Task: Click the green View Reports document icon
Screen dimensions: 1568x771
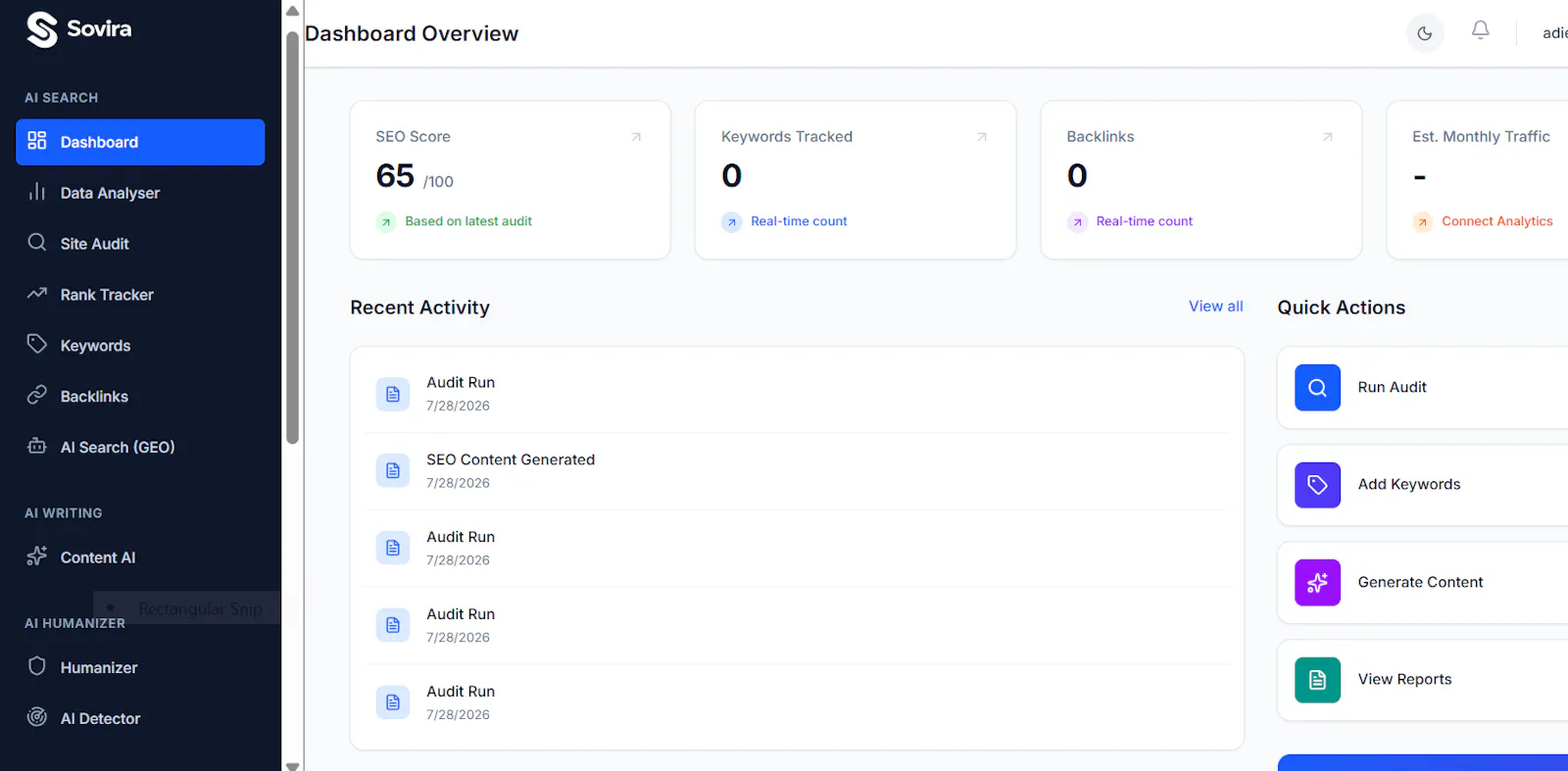Action: [x=1317, y=680]
